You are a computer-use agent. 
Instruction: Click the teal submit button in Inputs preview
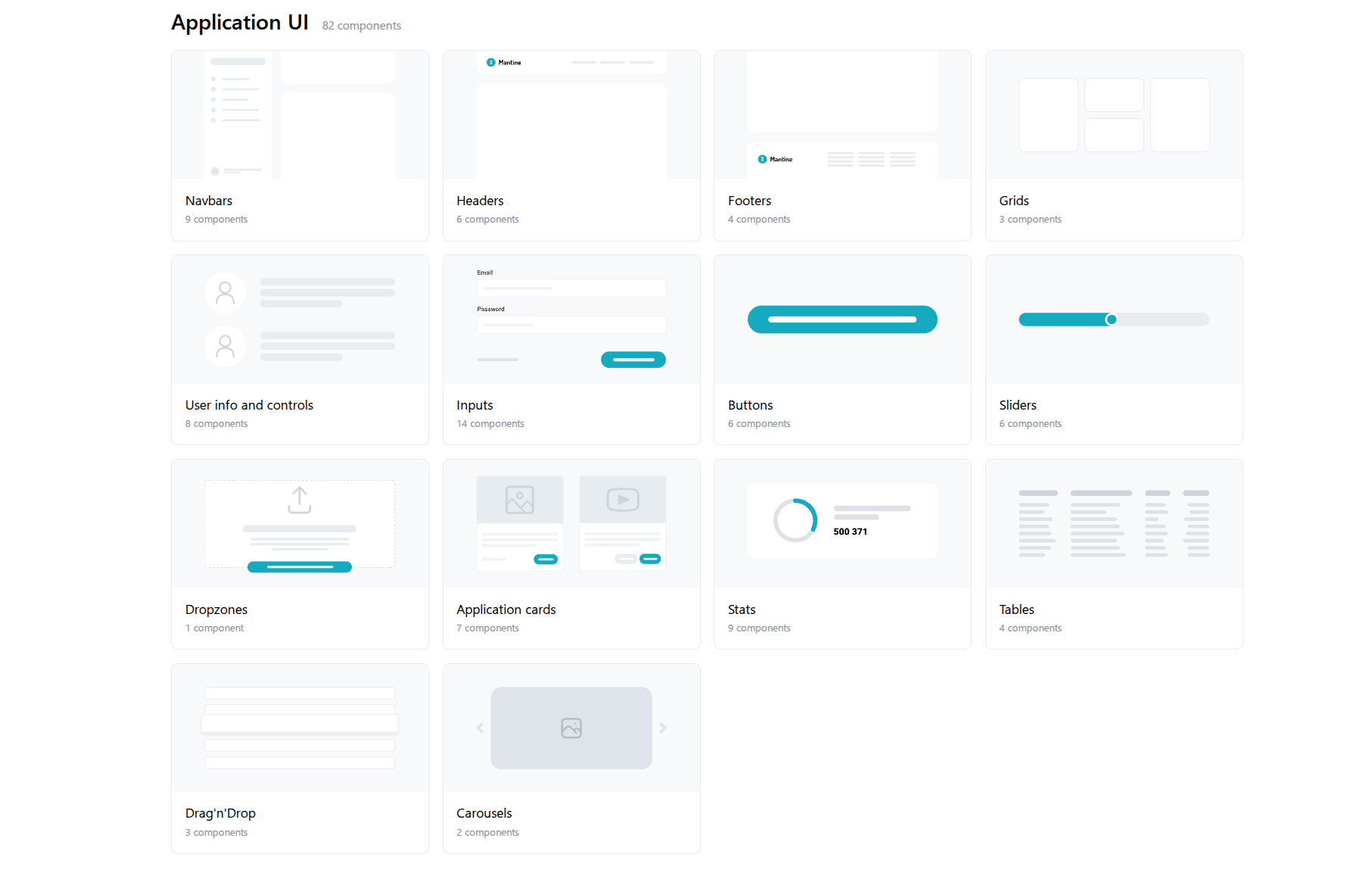(633, 359)
